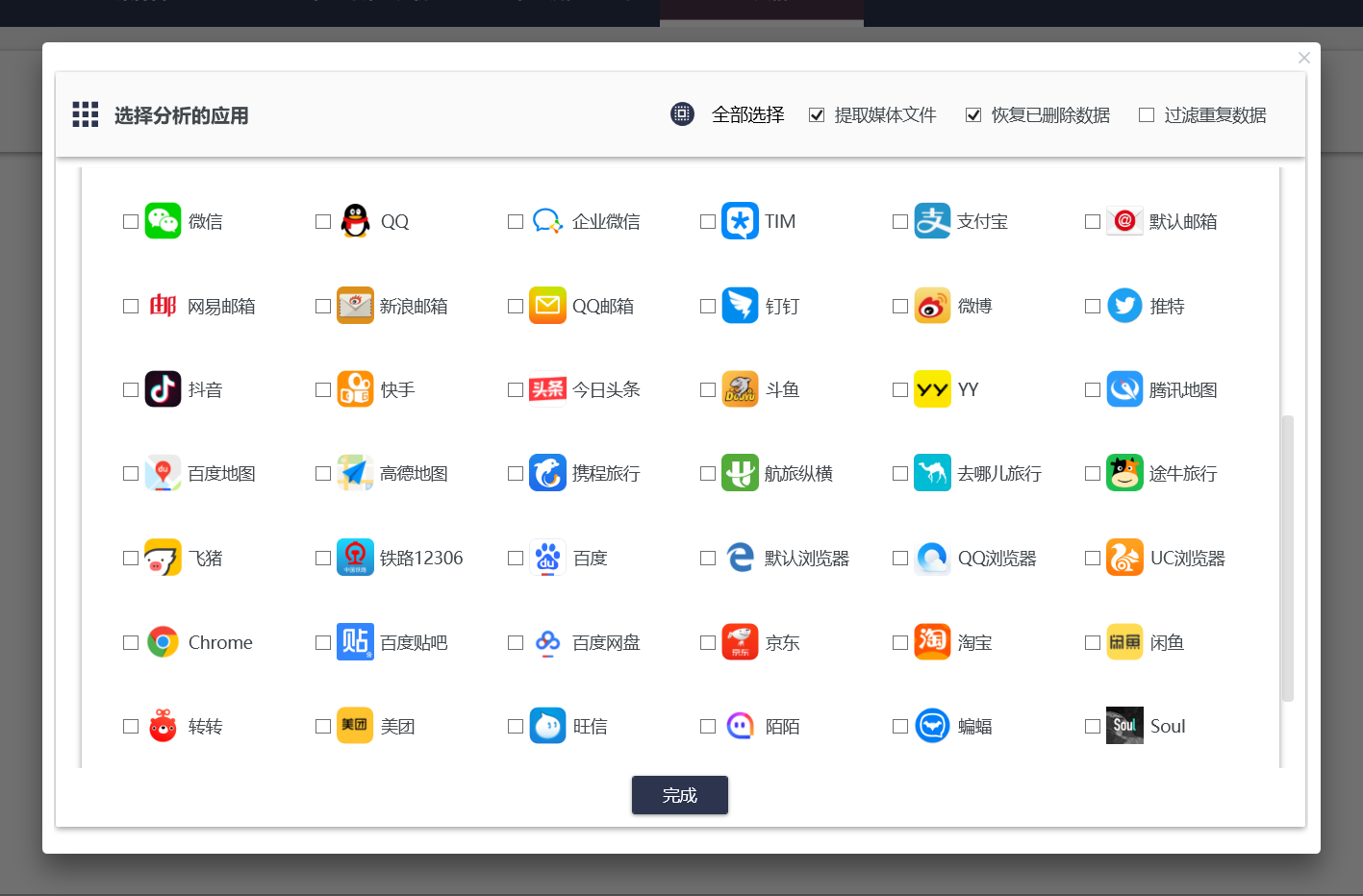Viewport: 1363px width, 896px height.
Task: Click the 去哪儿旅行 camel icon
Action: coord(932,473)
